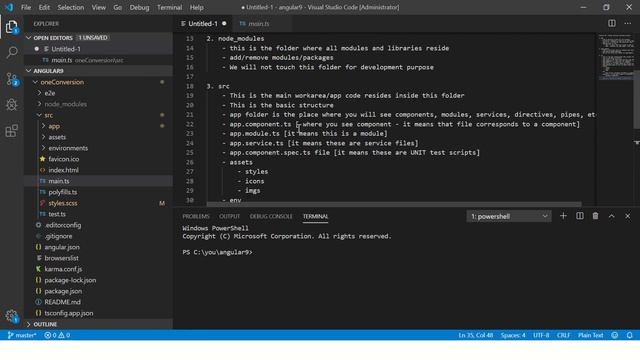Split the terminal pane
Image resolution: width=640 pixels, height=360 pixels.
tap(580, 216)
